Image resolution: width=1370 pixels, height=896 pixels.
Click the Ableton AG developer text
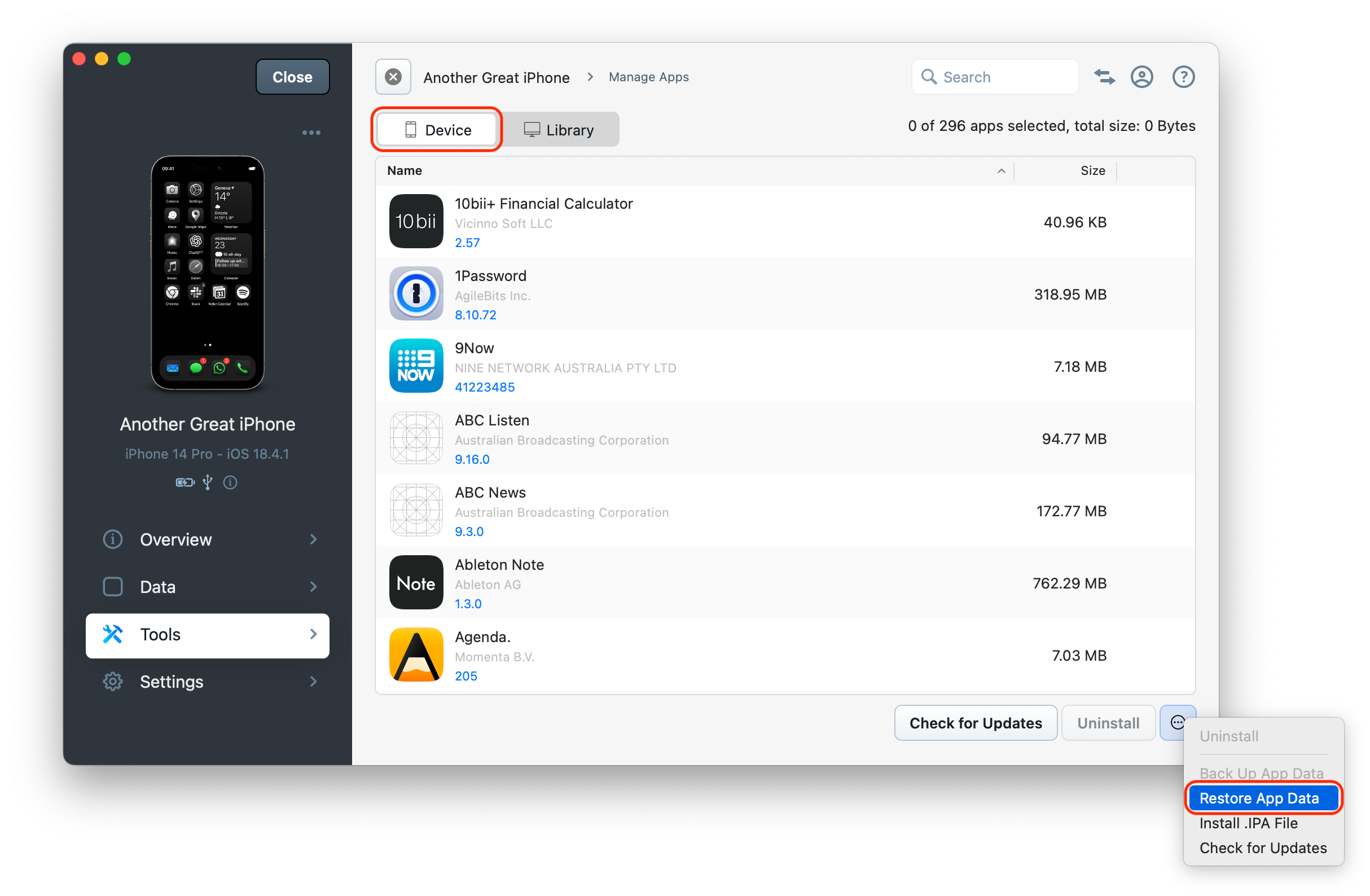point(488,585)
